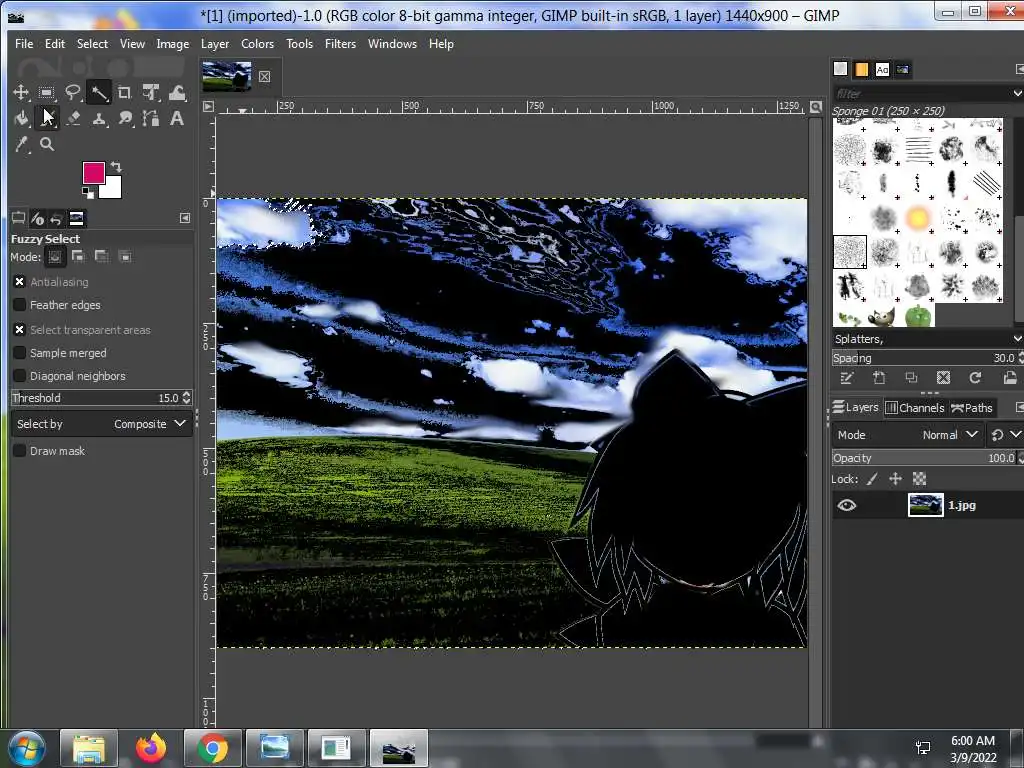
Task: Expand the brush filter dropdown arrow
Action: coord(1017,93)
